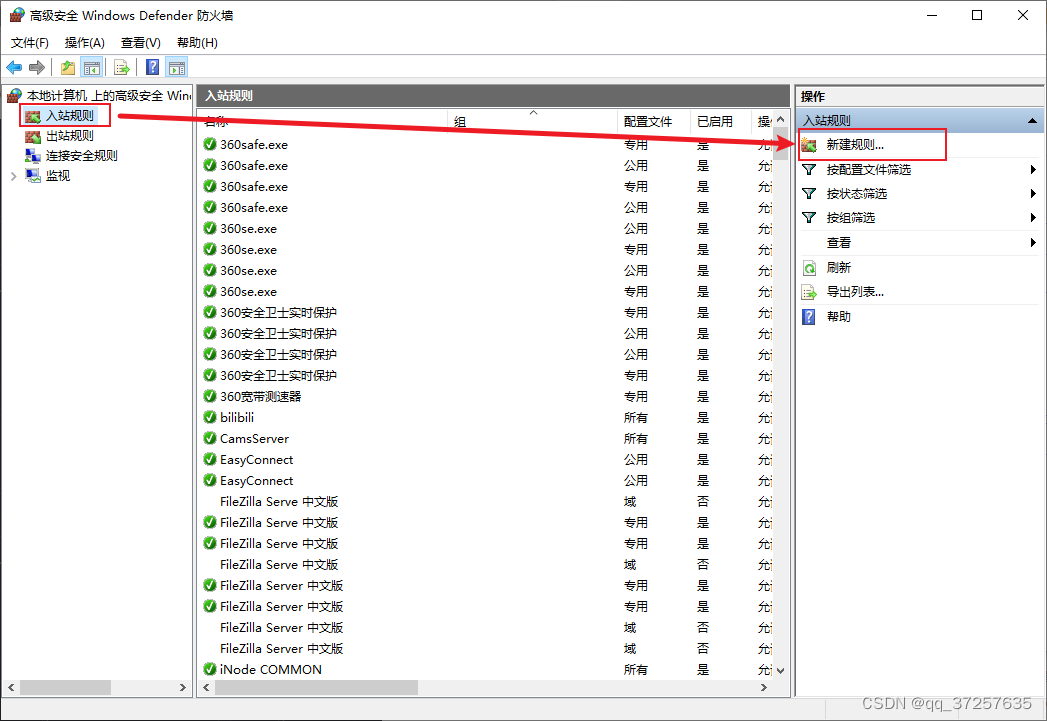Sort by the 配置文件 column header
This screenshot has width=1047, height=721.
[x=653, y=122]
